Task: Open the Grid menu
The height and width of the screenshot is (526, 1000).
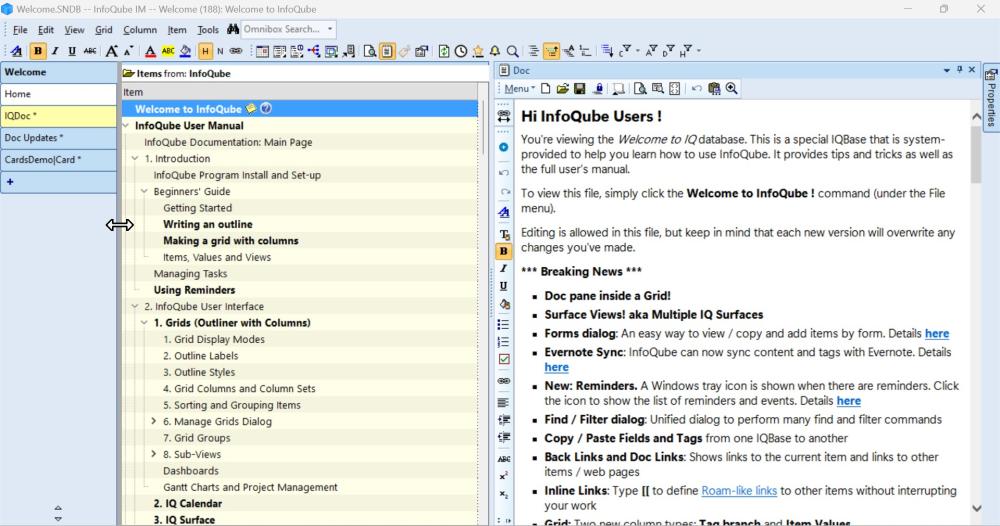Action: click(103, 30)
